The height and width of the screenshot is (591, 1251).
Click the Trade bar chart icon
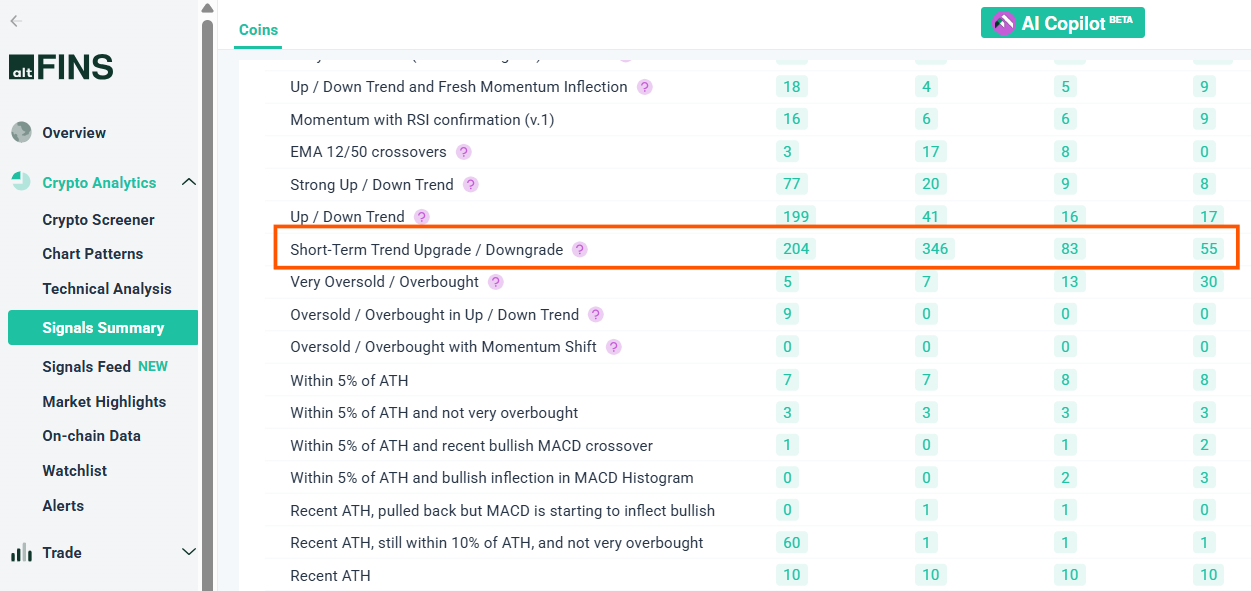tap(21, 553)
